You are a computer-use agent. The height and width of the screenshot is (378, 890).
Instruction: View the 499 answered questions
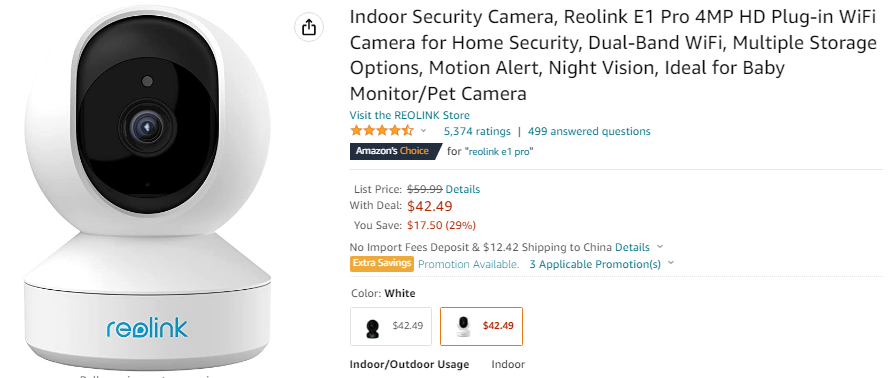589,131
